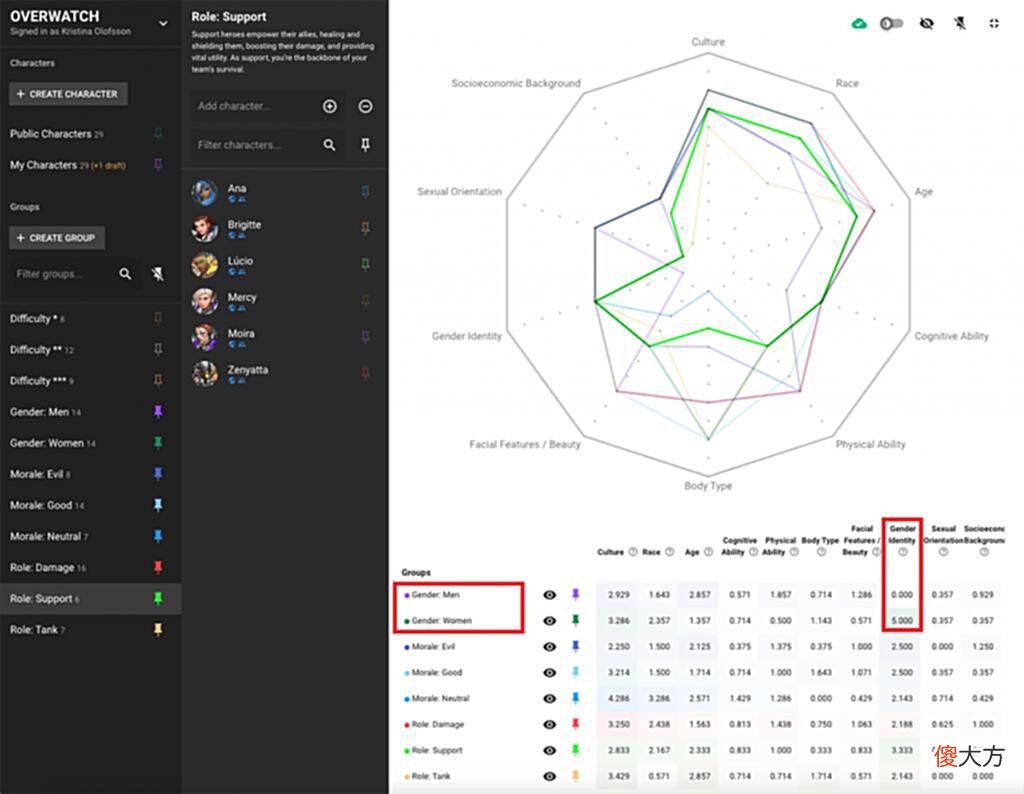Pin the character Mercy
The image size is (1024, 794).
pyautogui.click(x=365, y=300)
